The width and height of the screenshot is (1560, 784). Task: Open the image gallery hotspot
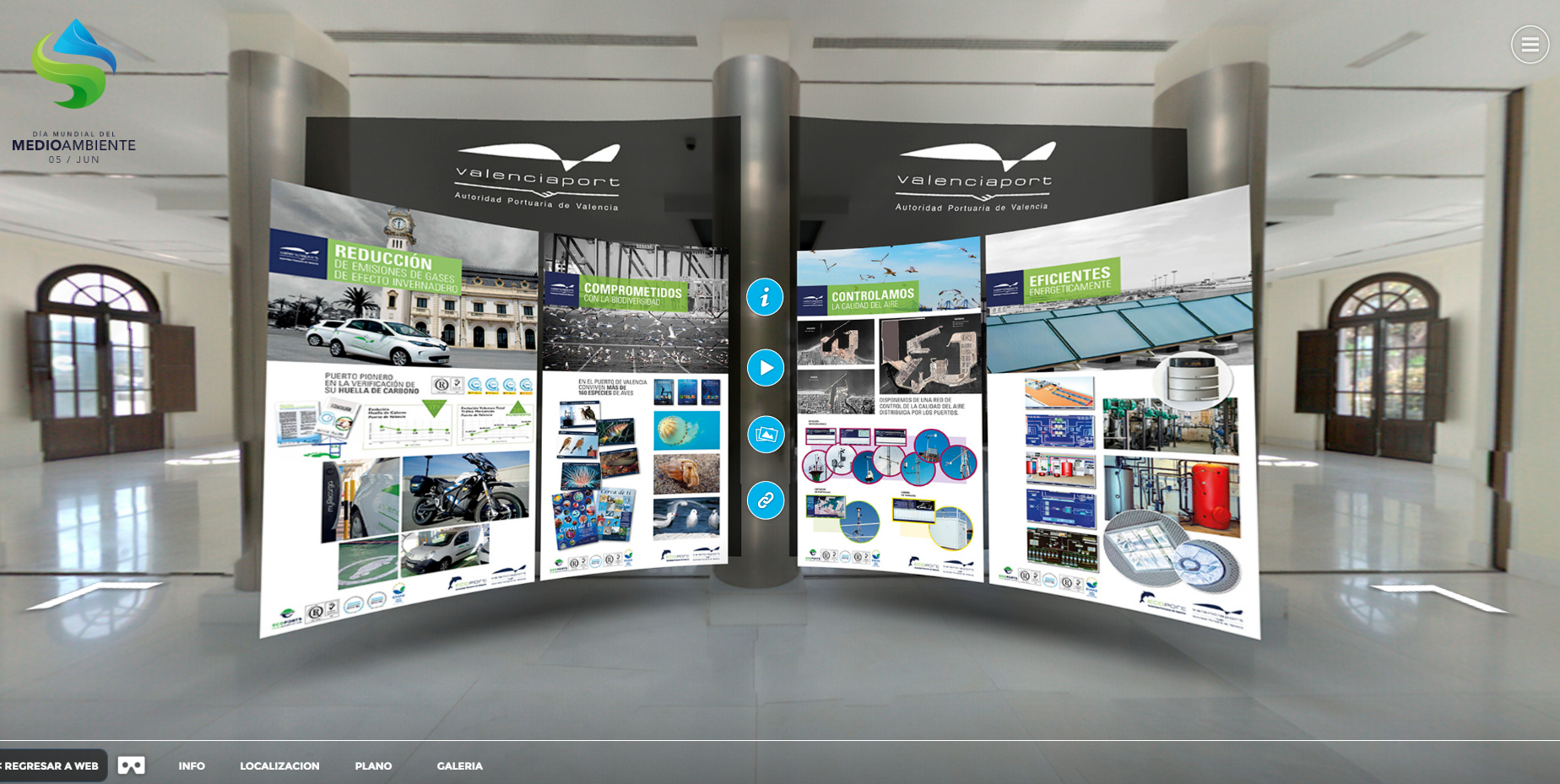click(766, 435)
